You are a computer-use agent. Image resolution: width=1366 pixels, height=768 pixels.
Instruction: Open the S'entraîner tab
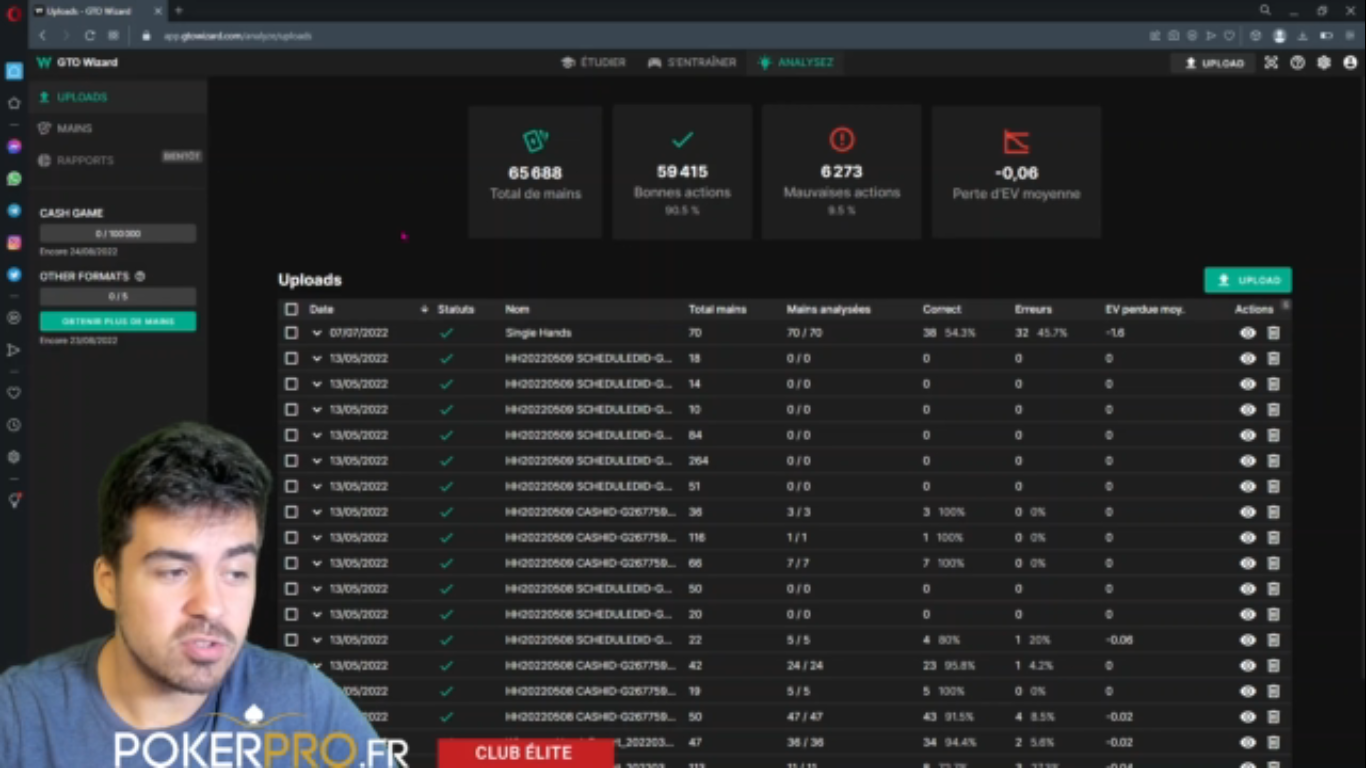[692, 62]
